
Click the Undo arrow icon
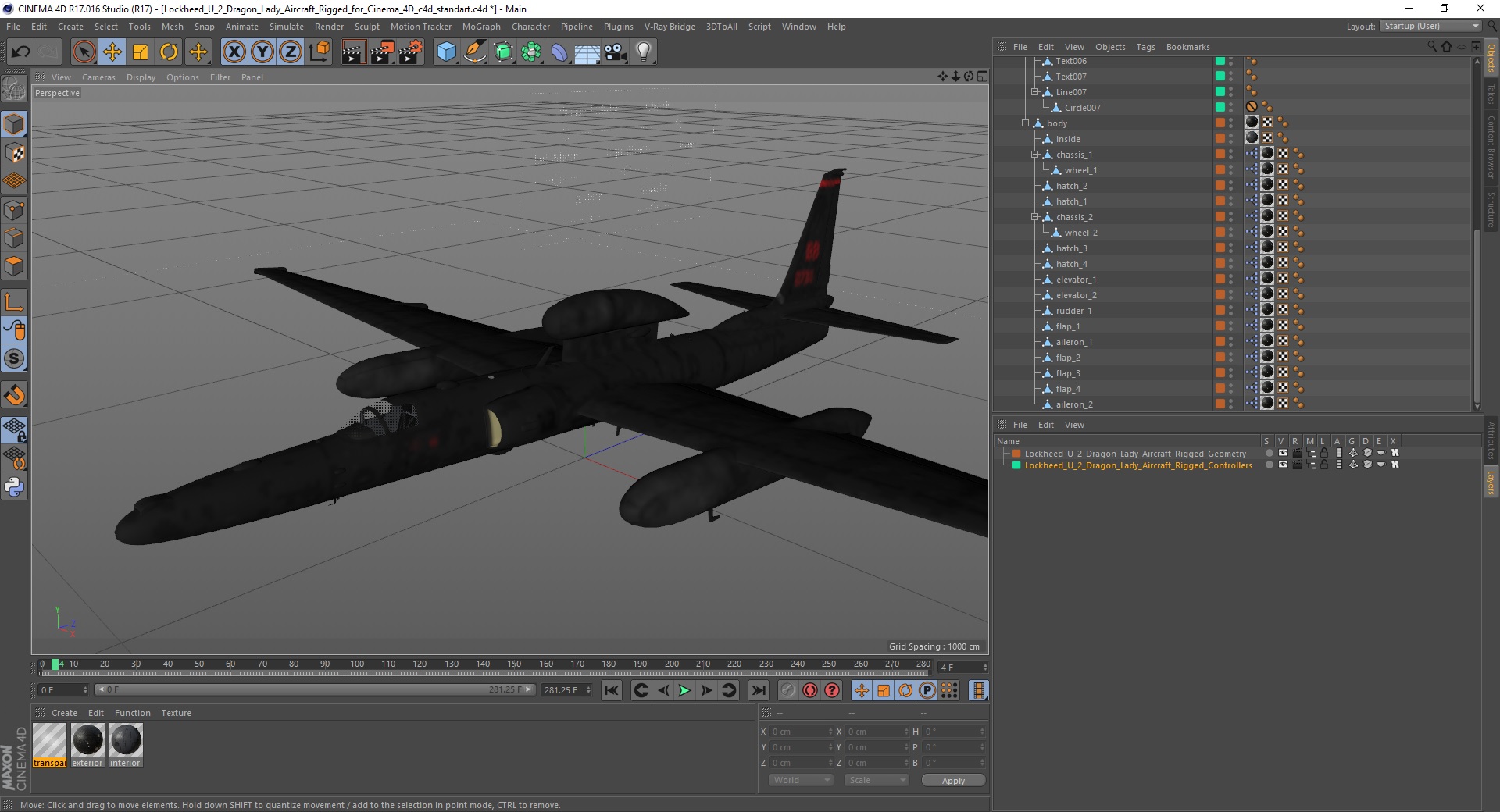21,52
